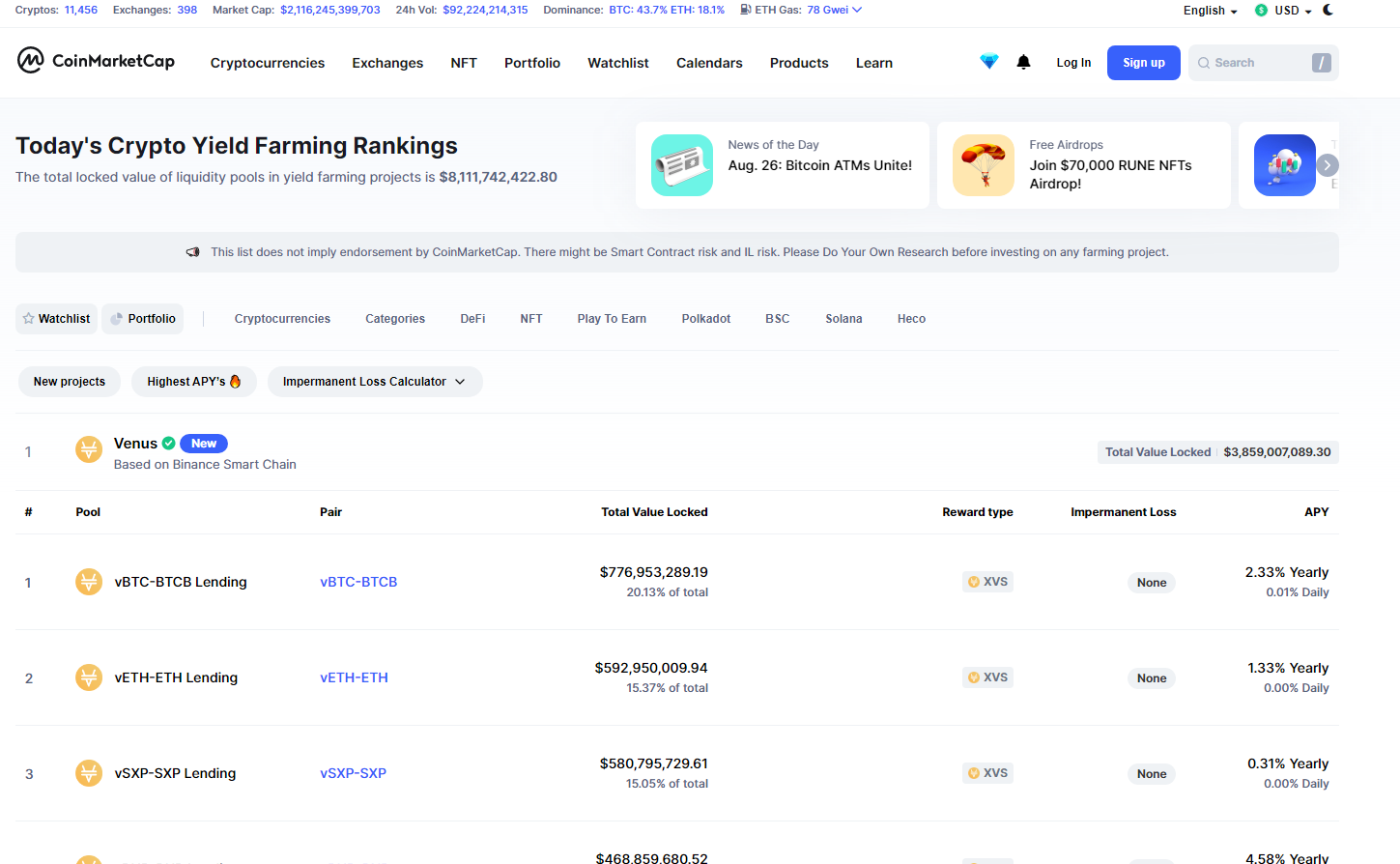The width and height of the screenshot is (1400, 864).
Task: Open the Venus project name link
Action: [x=135, y=444]
